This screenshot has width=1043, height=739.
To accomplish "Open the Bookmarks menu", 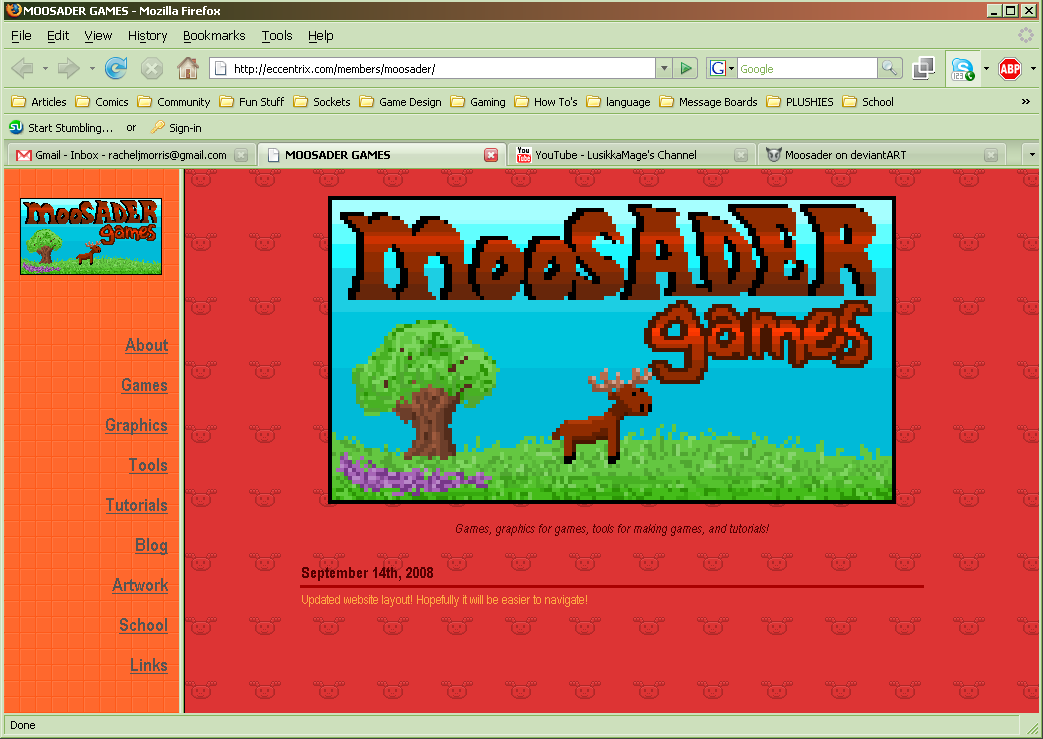I will tap(214, 35).
